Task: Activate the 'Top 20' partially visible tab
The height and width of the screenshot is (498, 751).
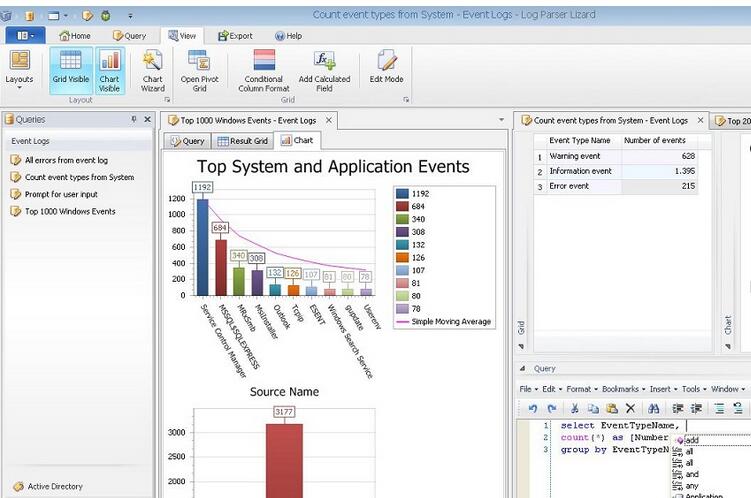Action: click(732, 121)
